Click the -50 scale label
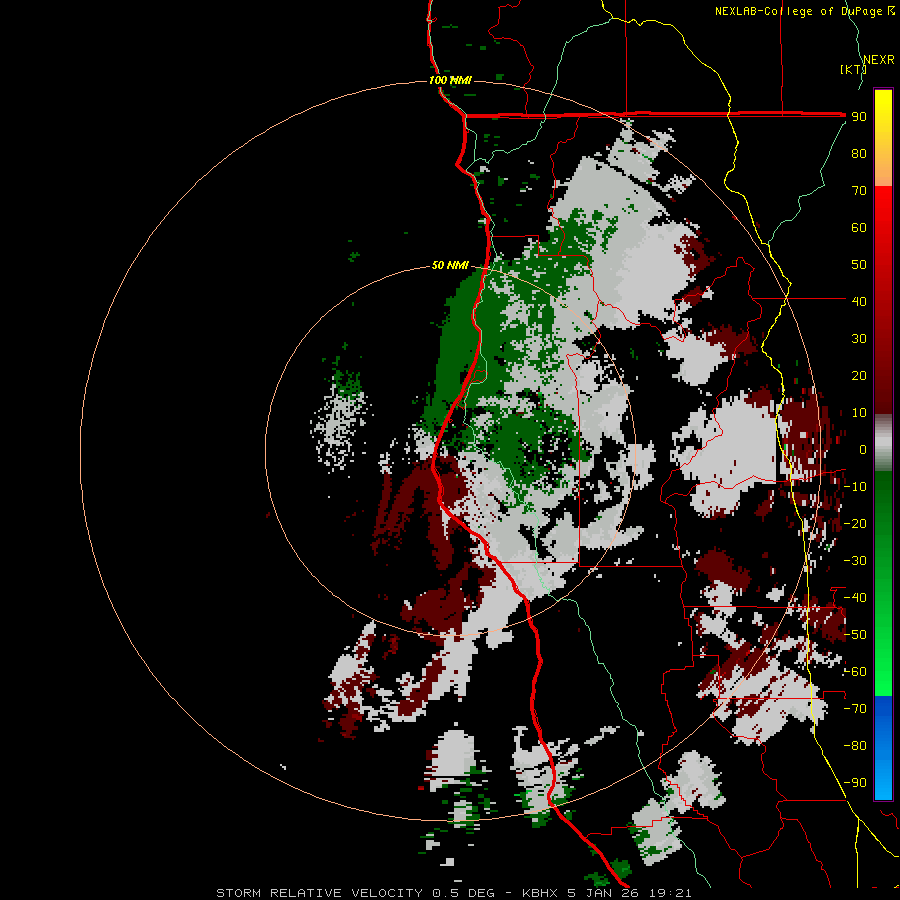This screenshot has height=900, width=900. tap(855, 635)
